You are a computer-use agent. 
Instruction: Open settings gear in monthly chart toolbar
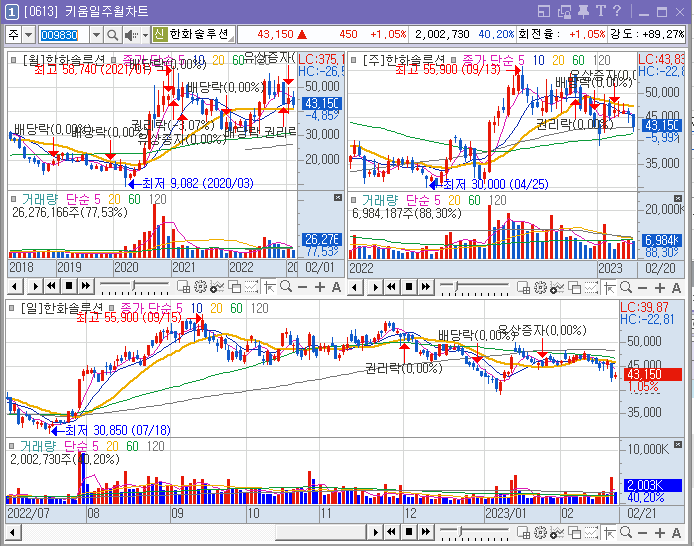[200, 287]
